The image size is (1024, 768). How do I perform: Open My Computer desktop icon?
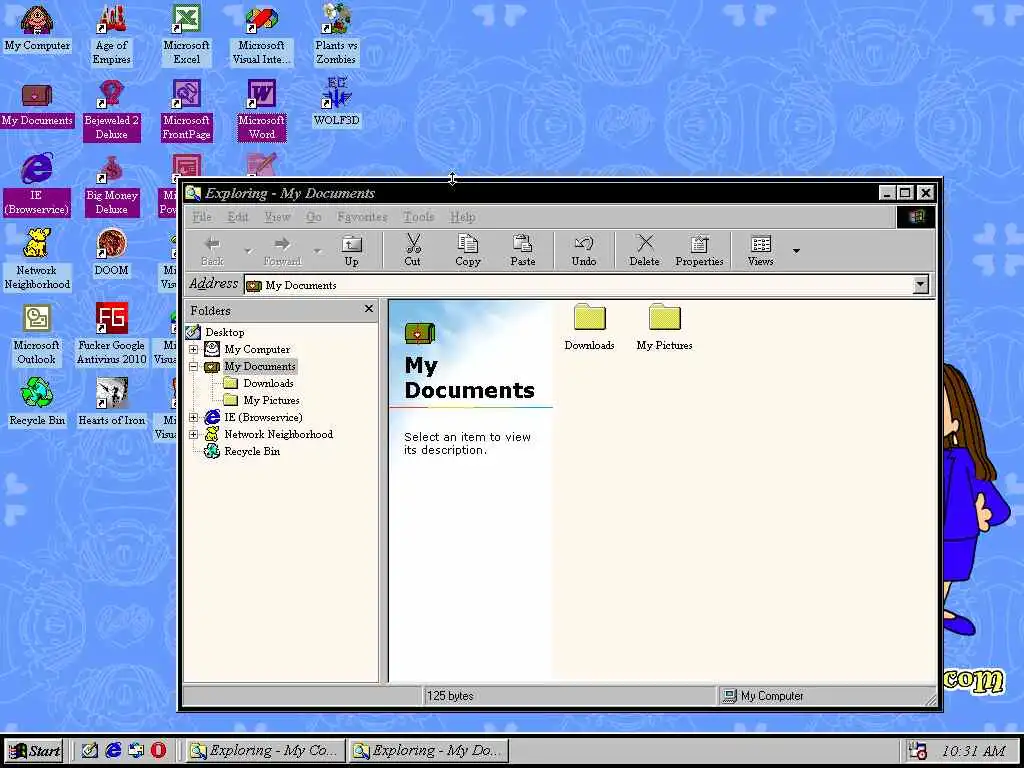tap(37, 28)
